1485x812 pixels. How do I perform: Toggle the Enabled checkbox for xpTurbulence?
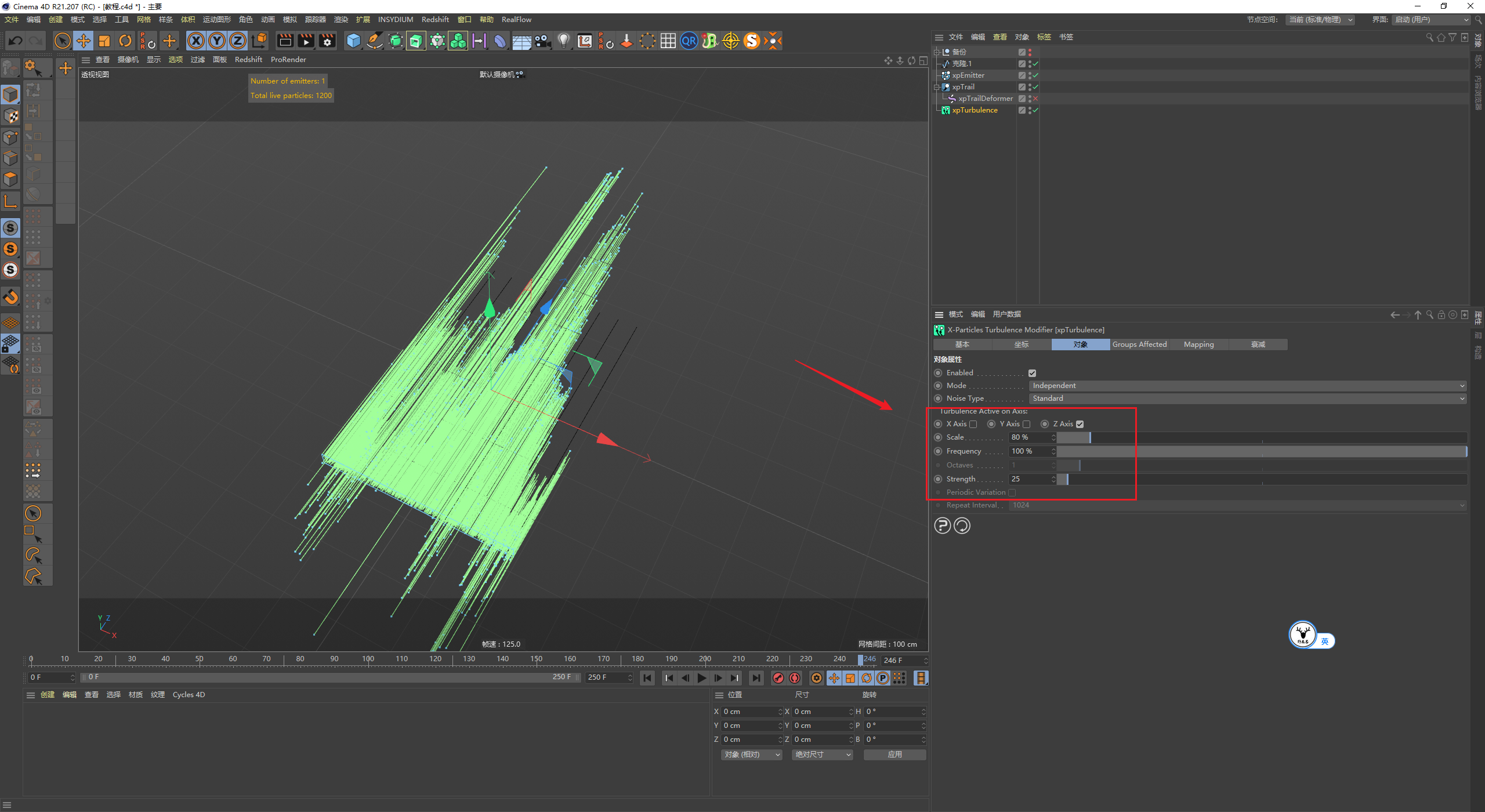pos(1032,373)
